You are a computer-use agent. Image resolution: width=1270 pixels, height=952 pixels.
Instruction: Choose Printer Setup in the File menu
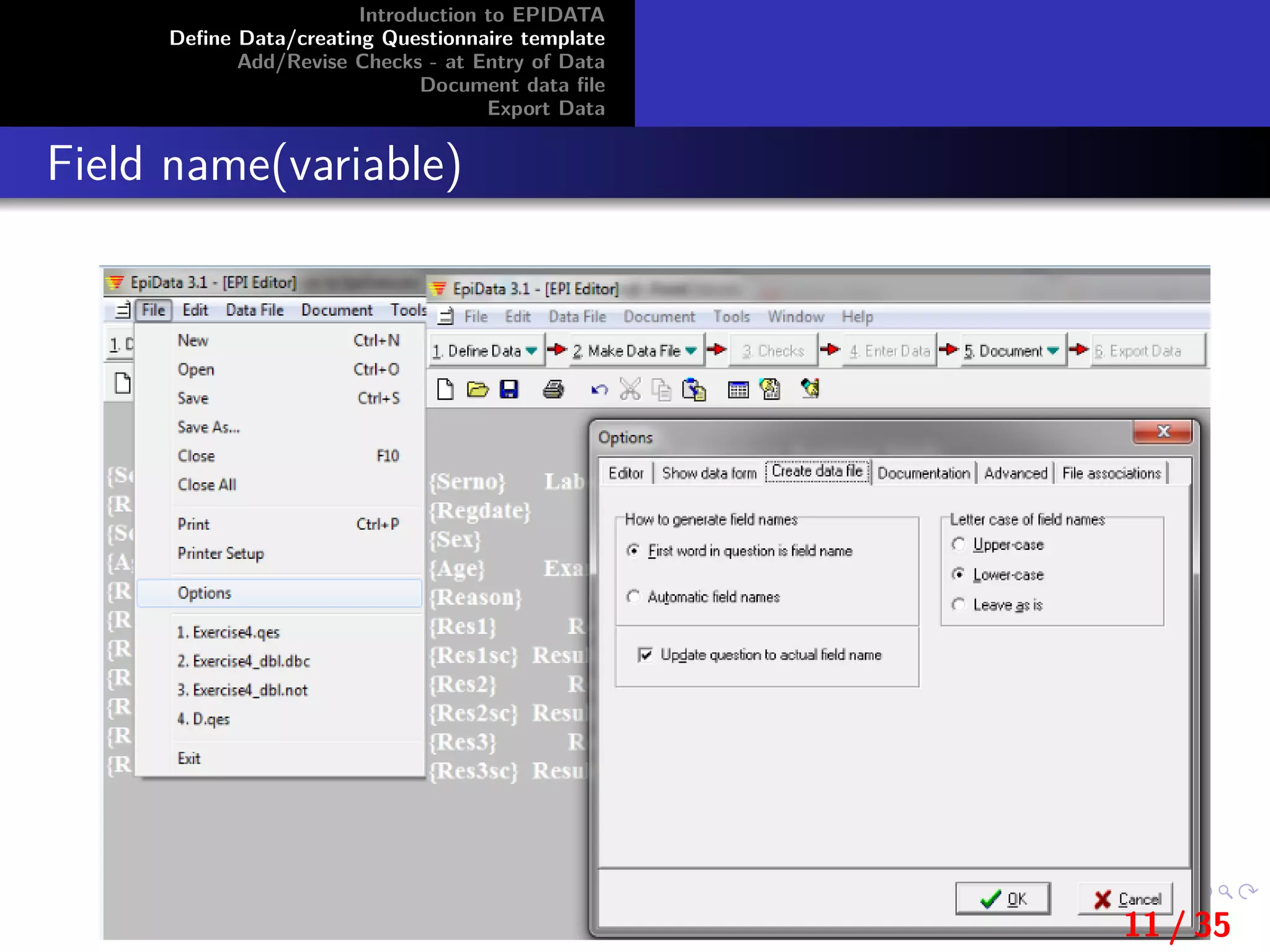coord(279,553)
